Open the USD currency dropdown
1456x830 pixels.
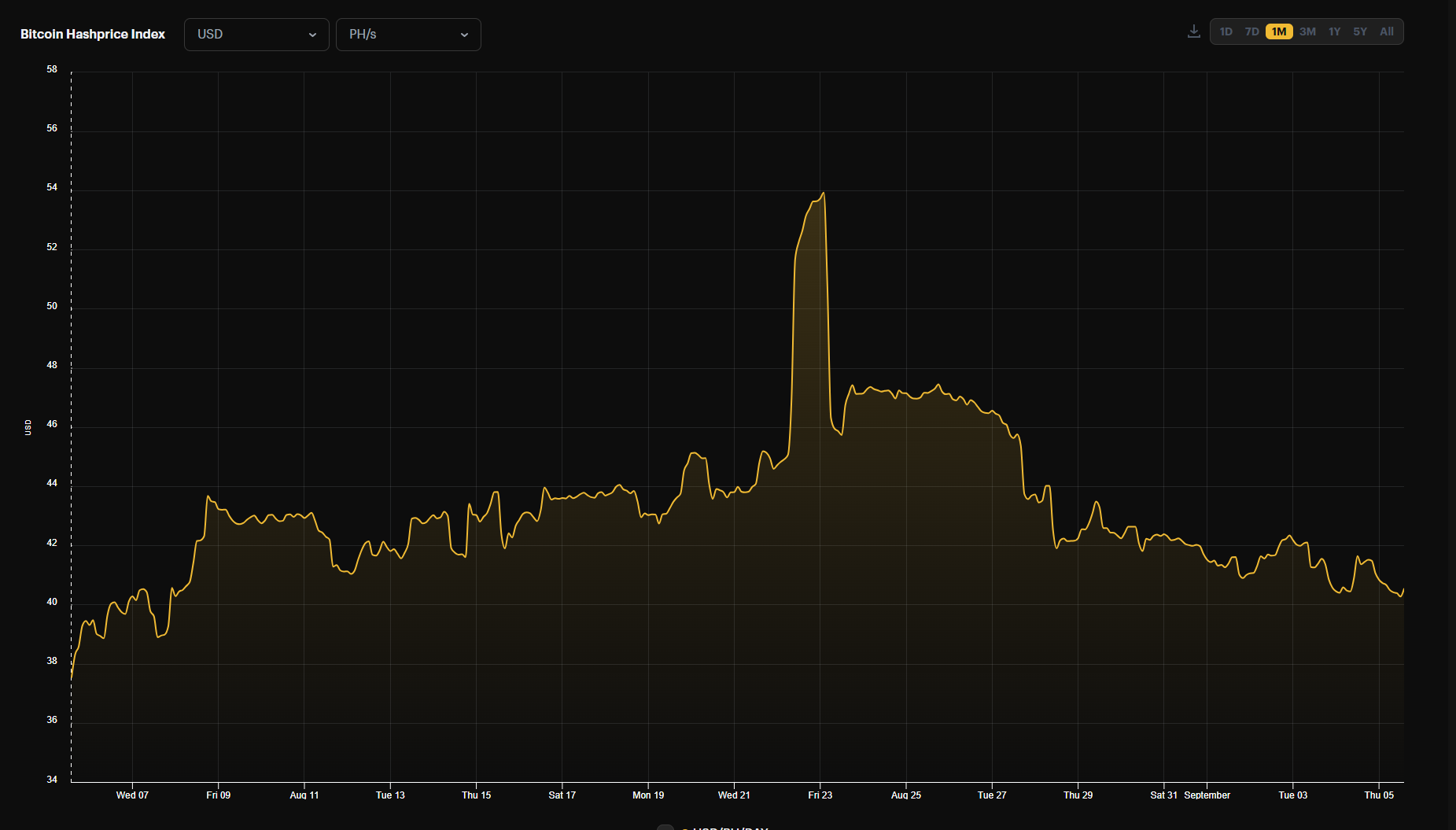click(x=256, y=35)
